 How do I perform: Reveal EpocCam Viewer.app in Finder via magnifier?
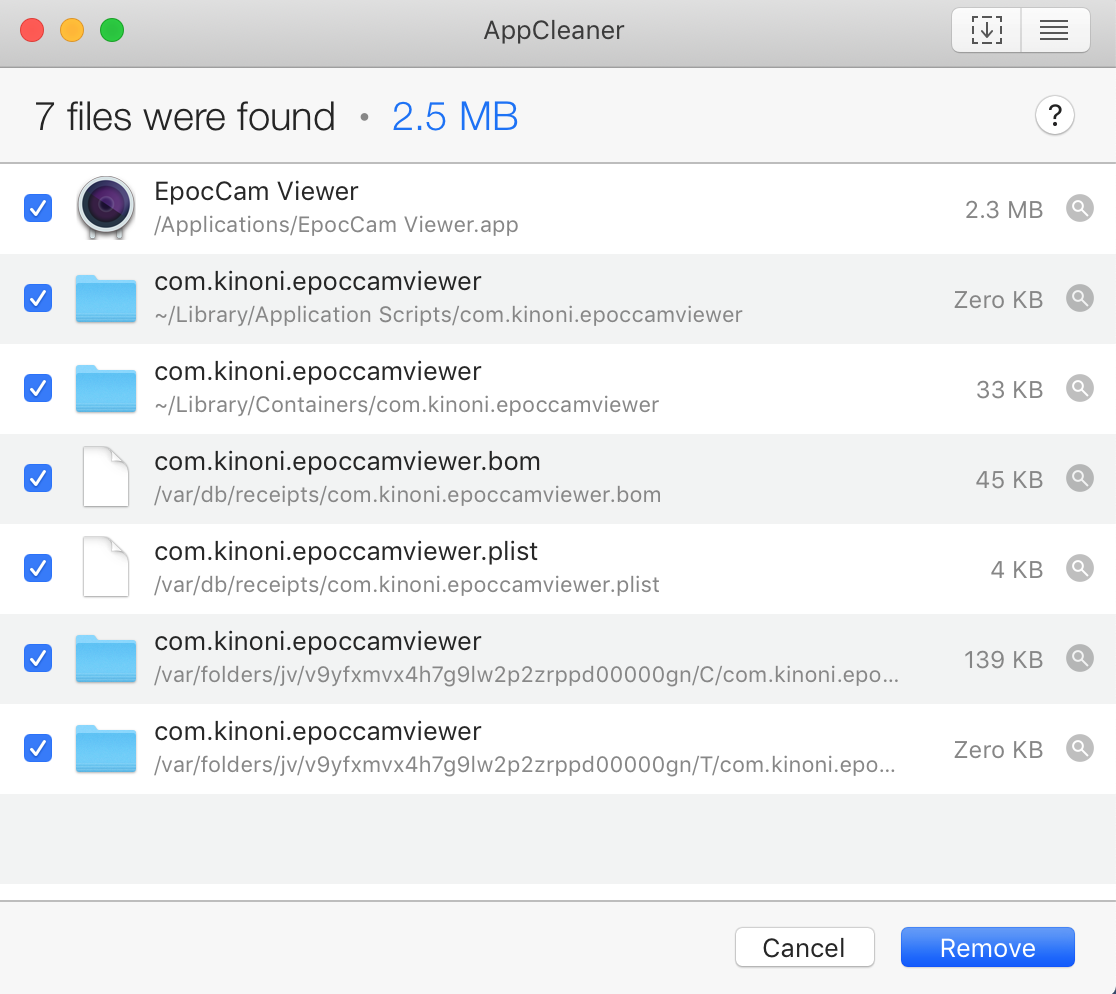[x=1079, y=208]
